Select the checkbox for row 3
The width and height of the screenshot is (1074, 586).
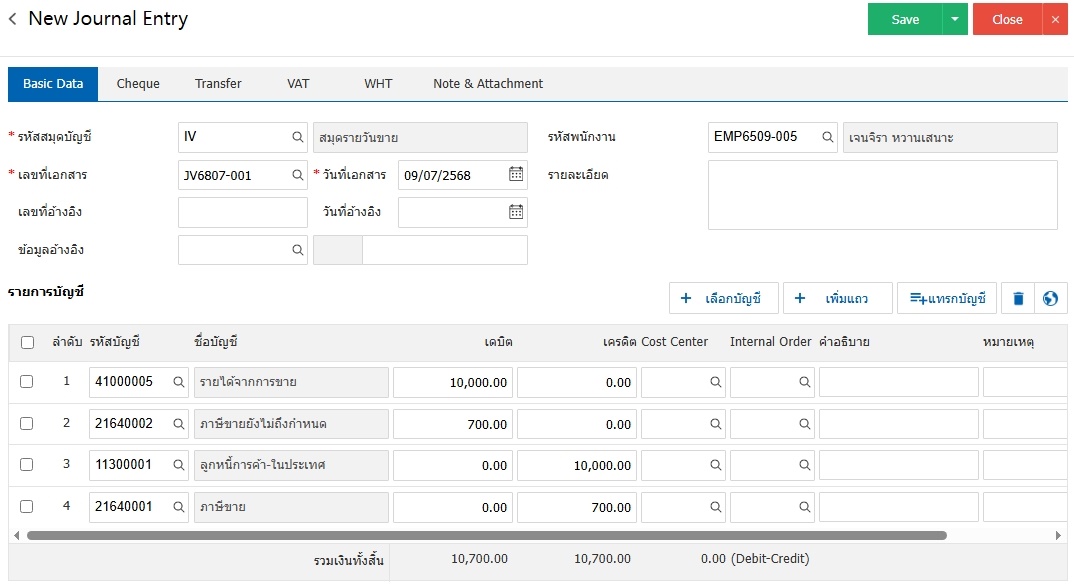[27, 464]
